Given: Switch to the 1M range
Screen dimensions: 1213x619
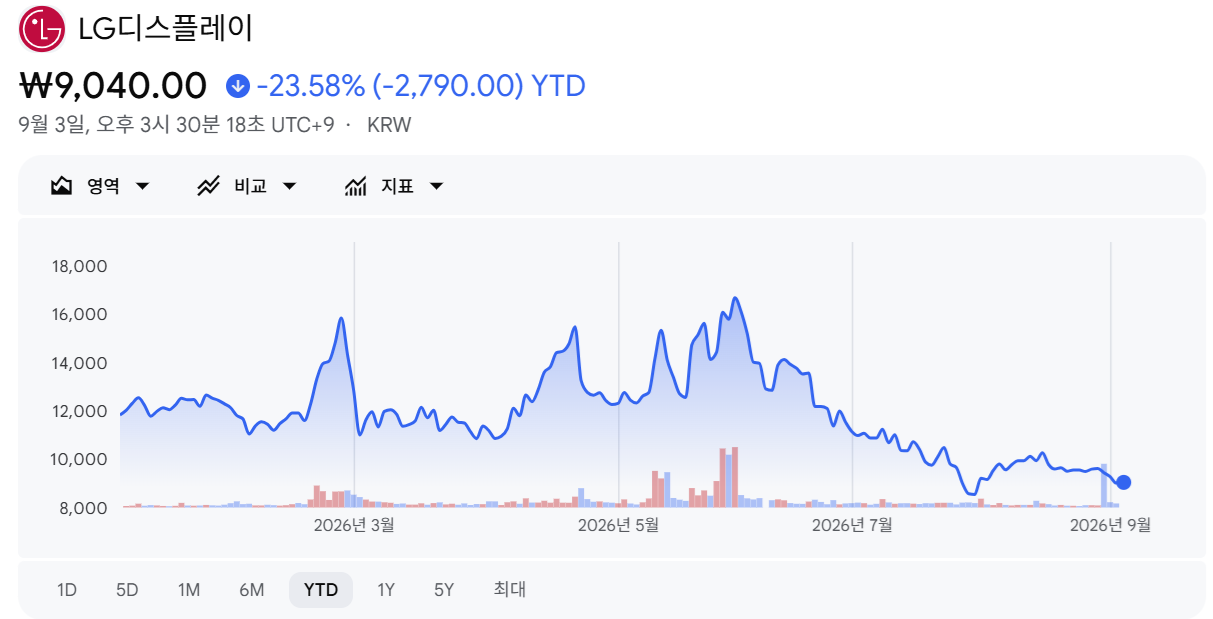Looking at the screenshot, I should pyautogui.click(x=189, y=590).
